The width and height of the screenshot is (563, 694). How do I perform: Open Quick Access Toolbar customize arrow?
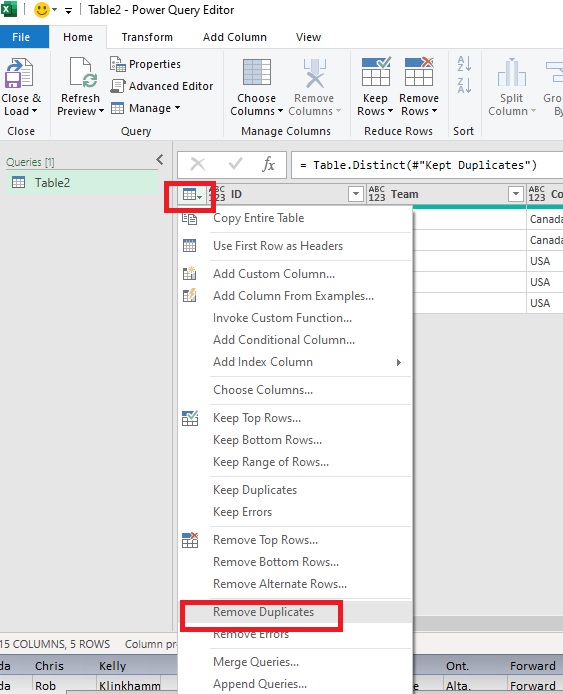tap(68, 11)
